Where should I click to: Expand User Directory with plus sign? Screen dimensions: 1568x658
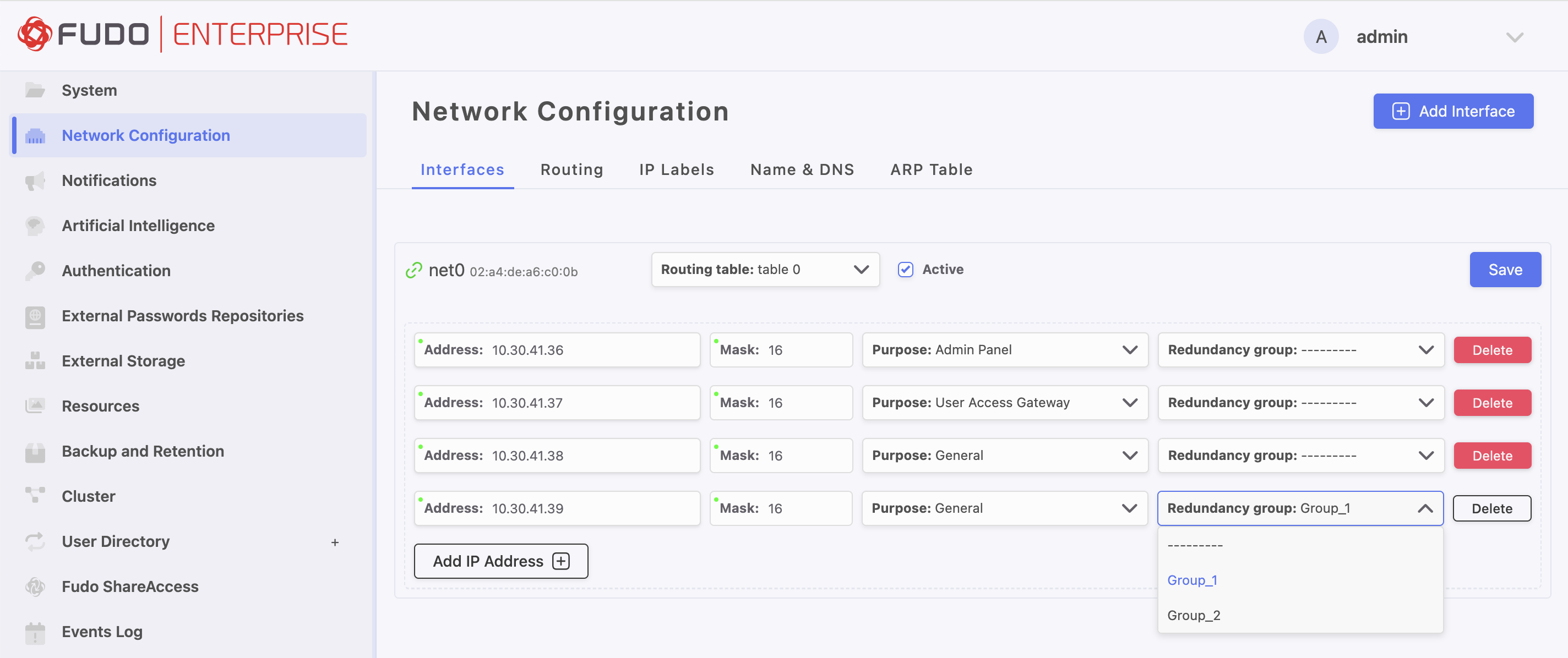point(335,542)
